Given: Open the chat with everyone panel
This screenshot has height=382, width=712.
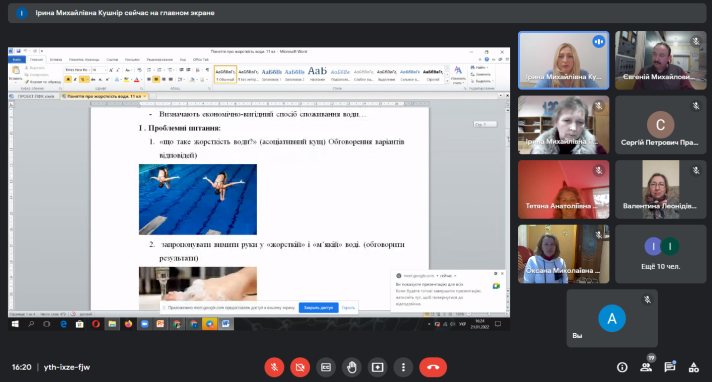Looking at the screenshot, I should coord(670,367).
